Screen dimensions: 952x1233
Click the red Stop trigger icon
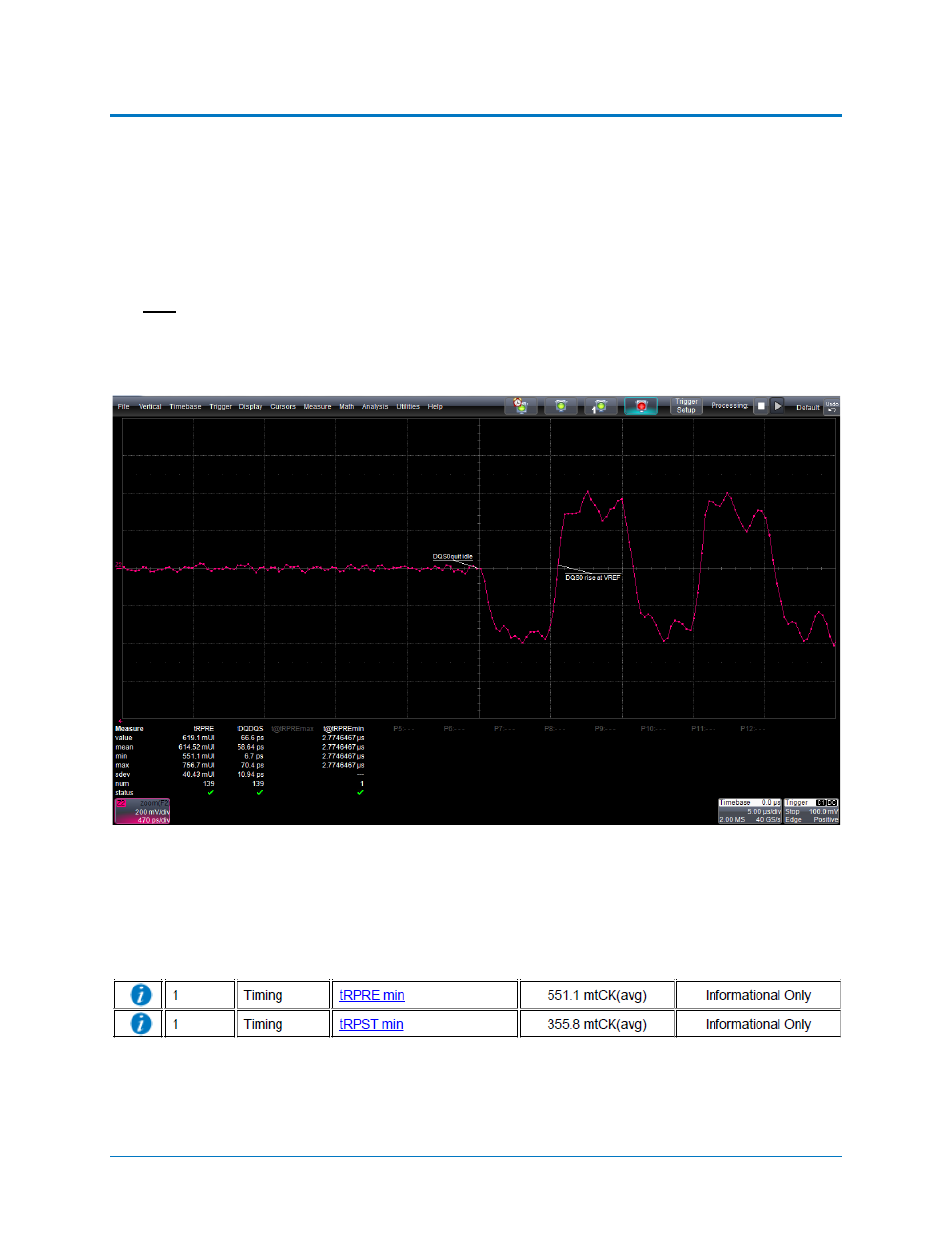pyautogui.click(x=641, y=406)
